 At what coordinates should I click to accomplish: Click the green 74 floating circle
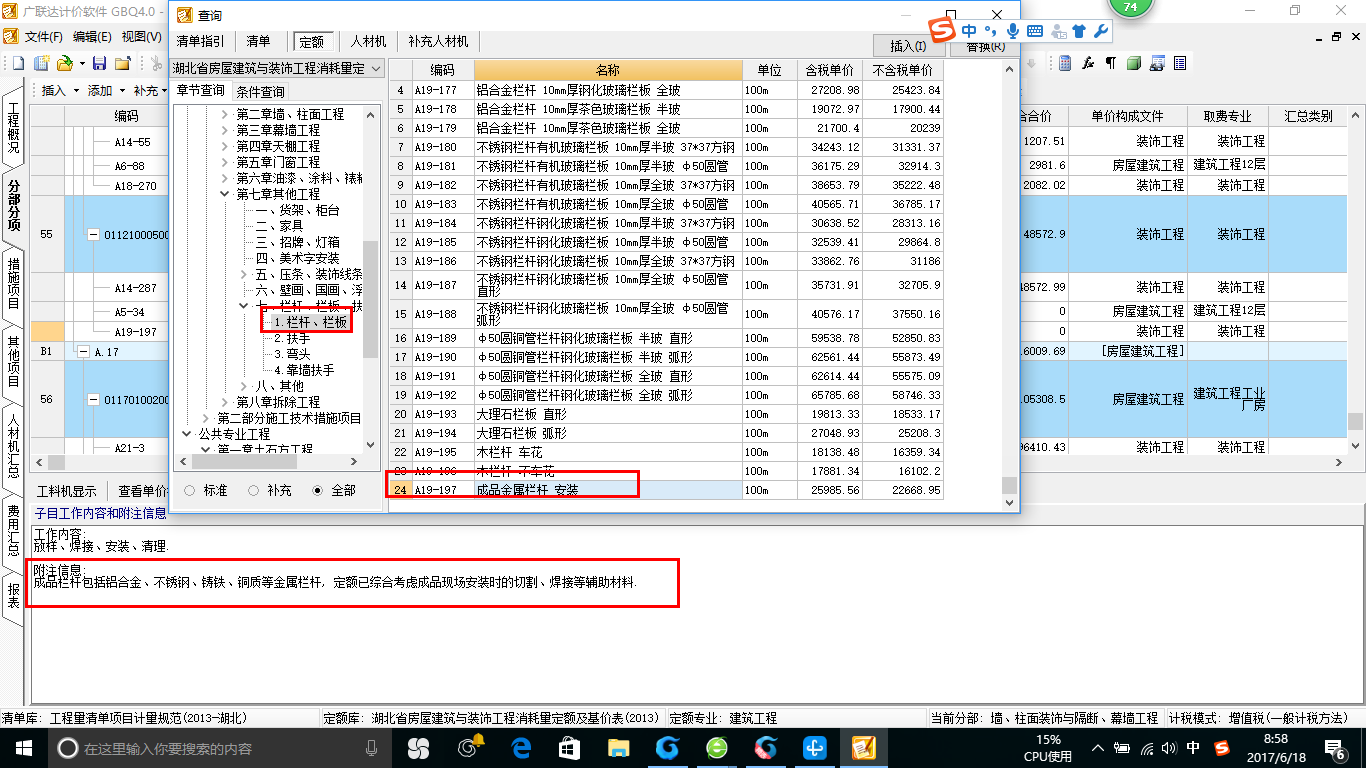pyautogui.click(x=1130, y=8)
